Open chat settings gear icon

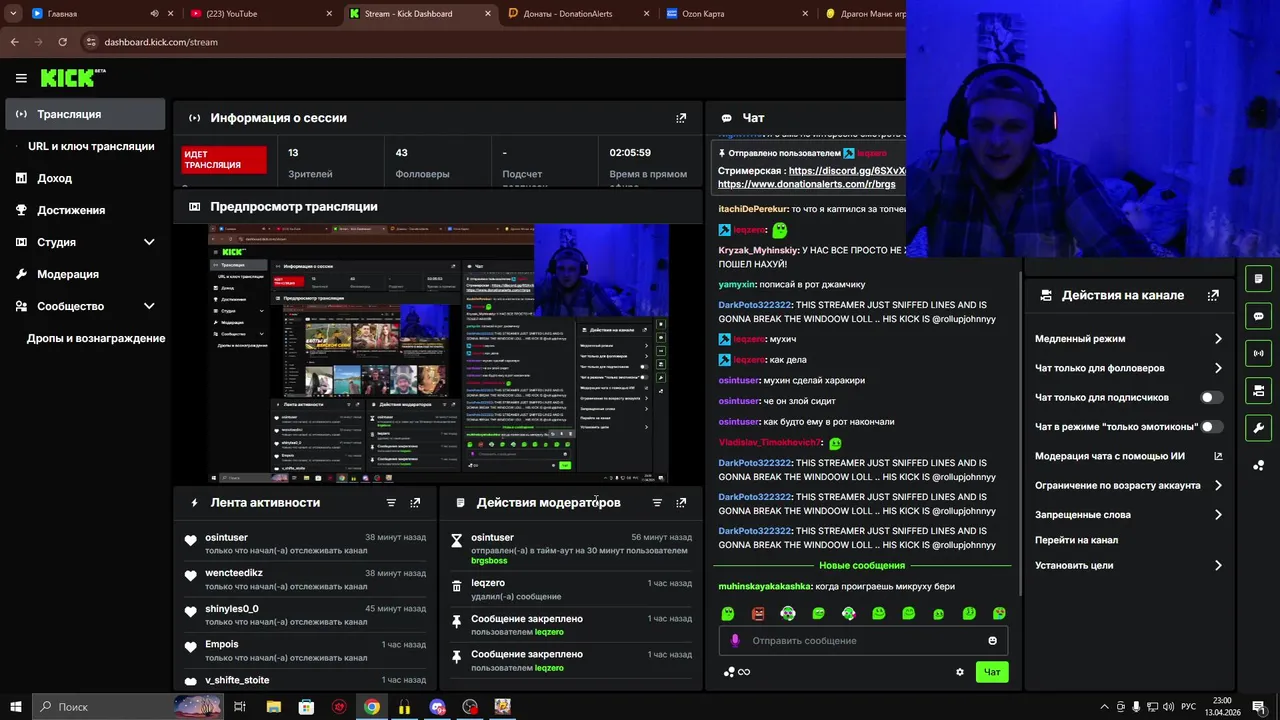960,672
